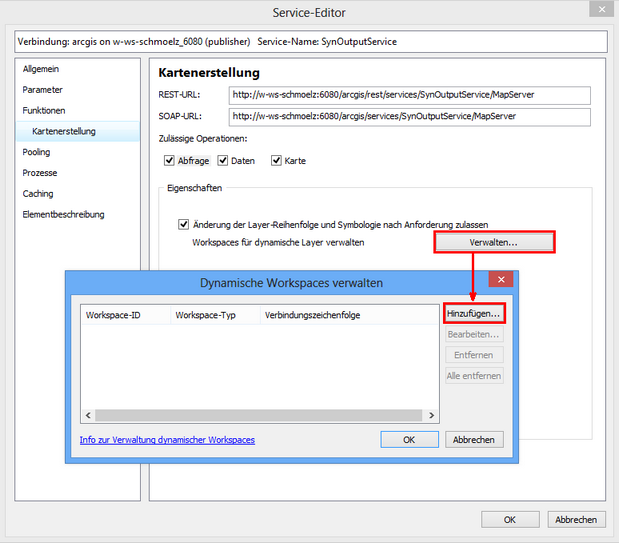Click the Entfernen button

[x=474, y=355]
